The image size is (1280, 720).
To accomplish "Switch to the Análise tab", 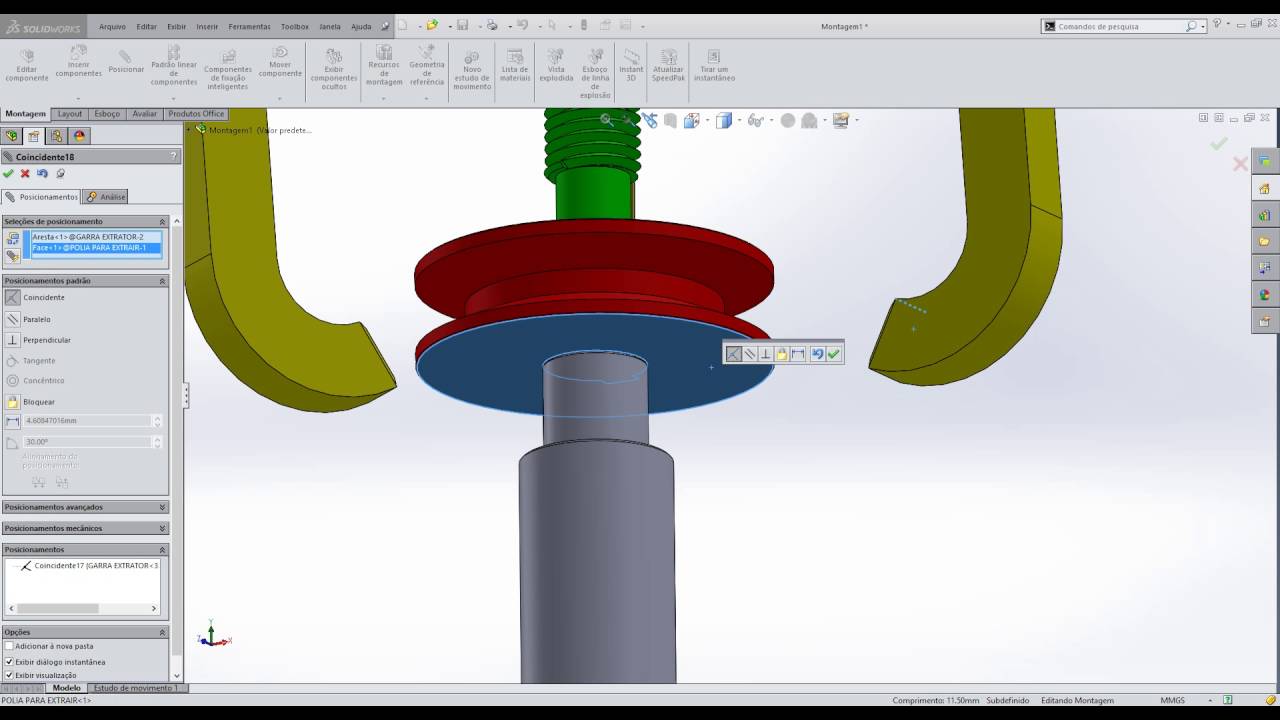I will point(106,197).
